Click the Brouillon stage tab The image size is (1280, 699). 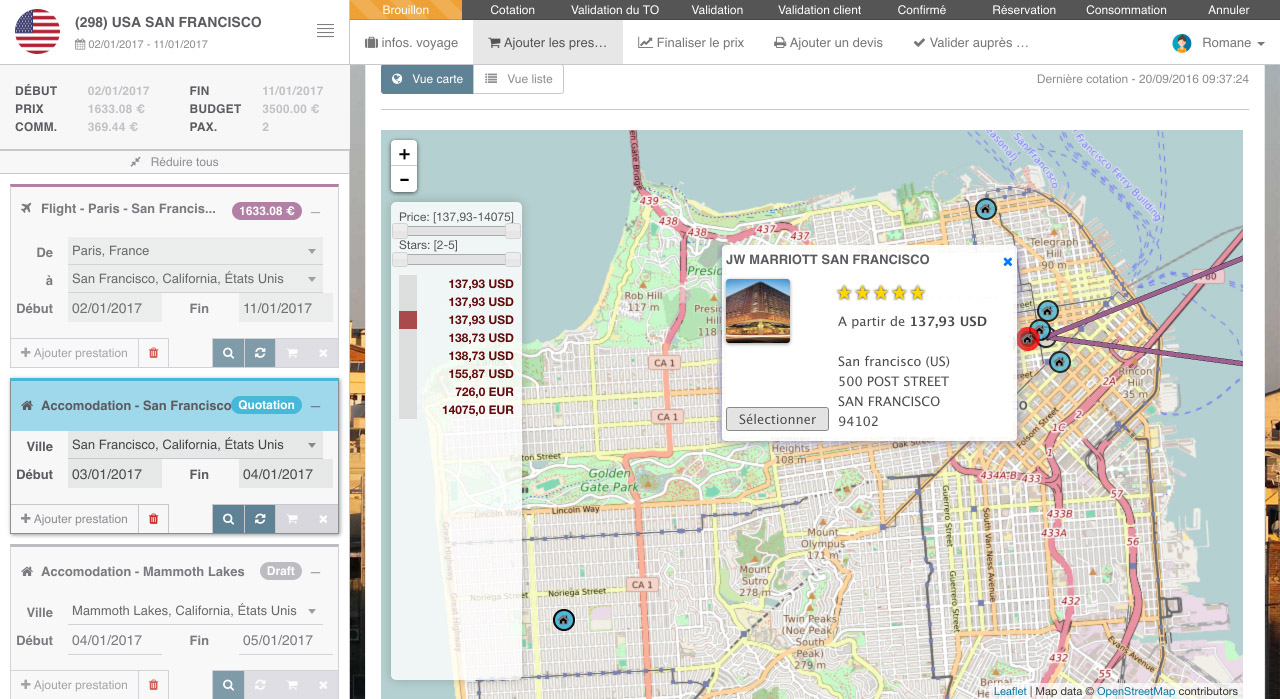coord(405,10)
